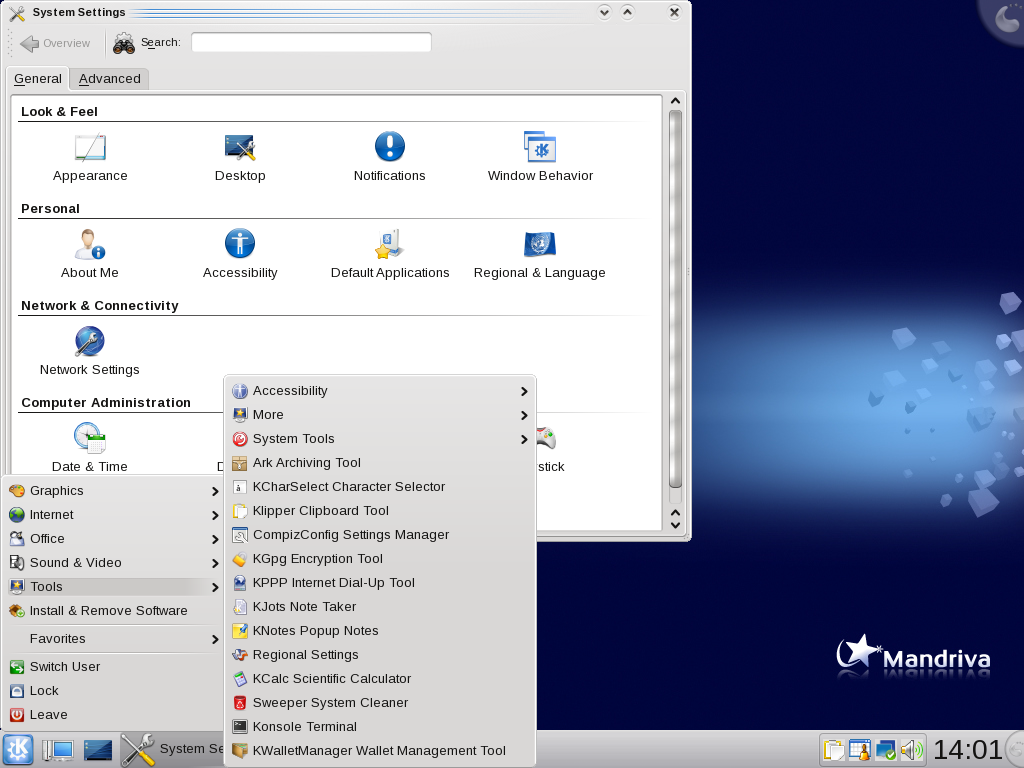The height and width of the screenshot is (768, 1024).
Task: Open Notifications settings icon
Action: click(x=390, y=146)
